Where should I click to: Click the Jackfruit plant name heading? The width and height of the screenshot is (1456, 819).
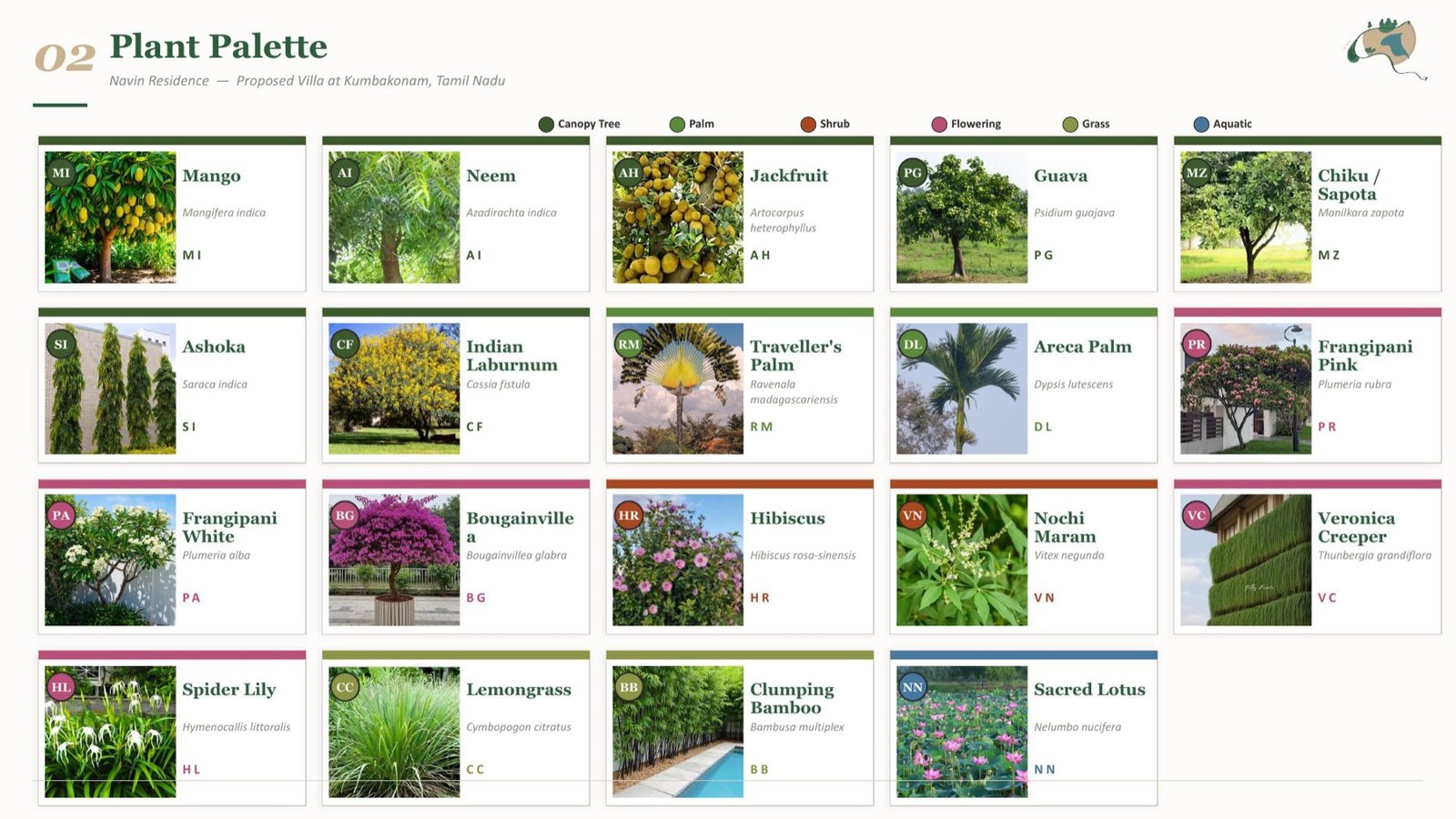(x=789, y=176)
